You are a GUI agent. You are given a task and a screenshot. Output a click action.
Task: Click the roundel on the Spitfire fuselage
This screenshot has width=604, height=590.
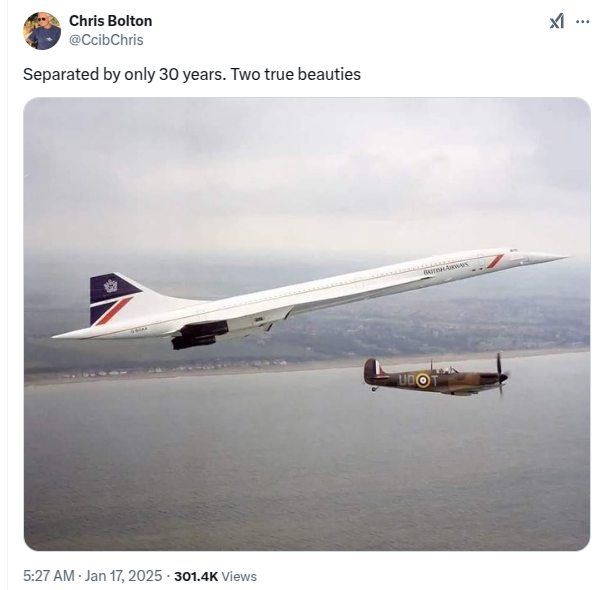[x=423, y=380]
